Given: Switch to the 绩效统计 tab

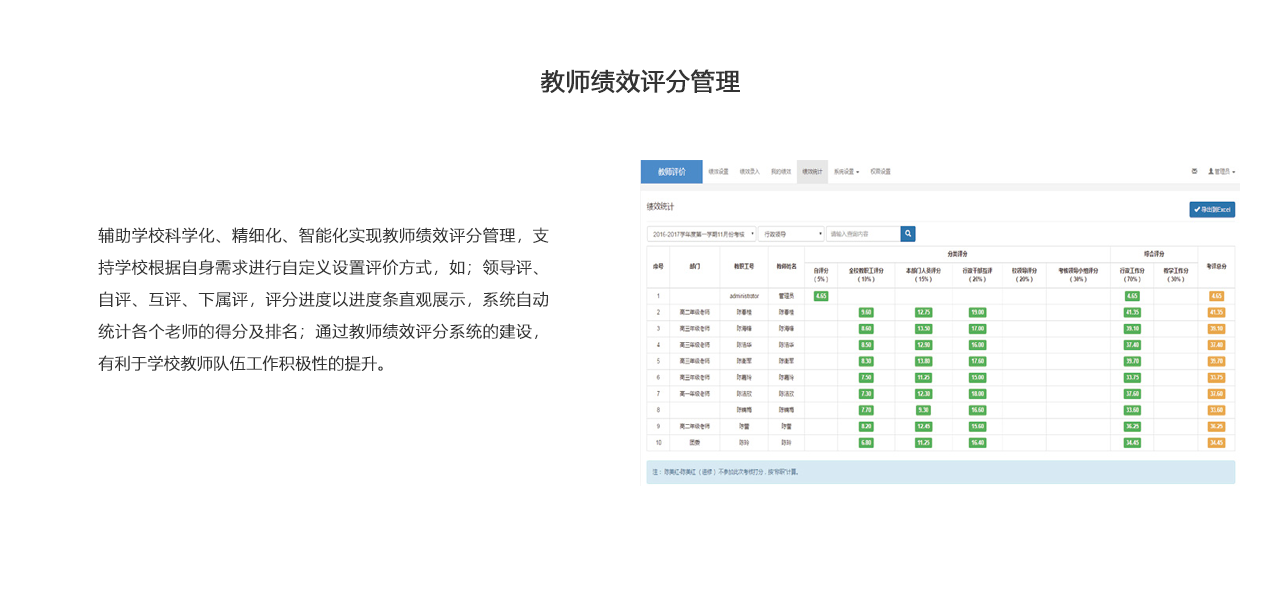Looking at the screenshot, I should 812,172.
